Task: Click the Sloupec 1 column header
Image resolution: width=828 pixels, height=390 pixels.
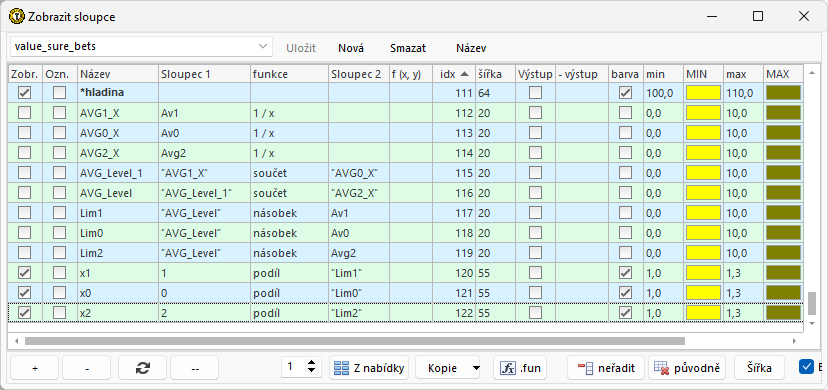Action: pos(204,74)
